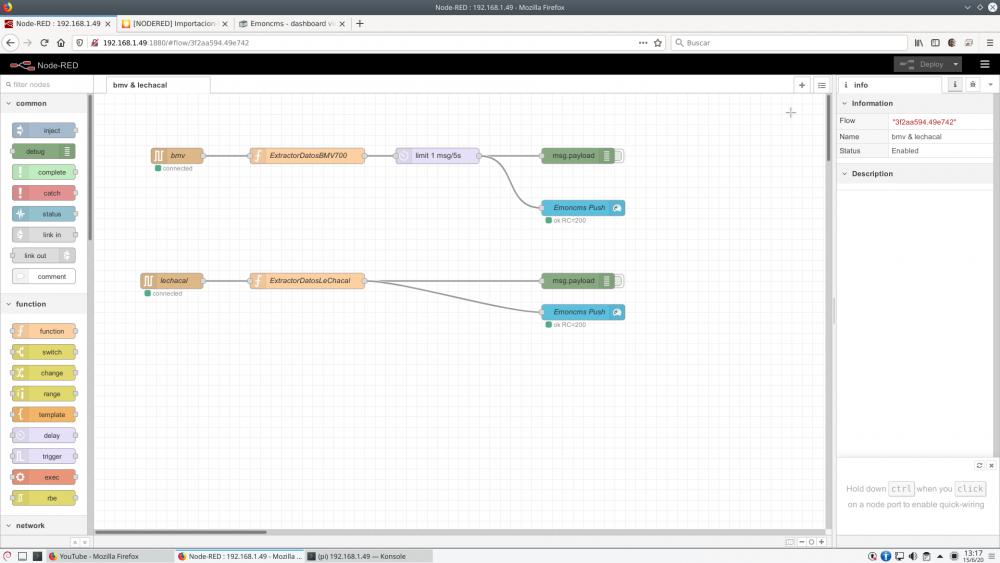
Task: Select the exec node in palette
Action: tap(44, 477)
